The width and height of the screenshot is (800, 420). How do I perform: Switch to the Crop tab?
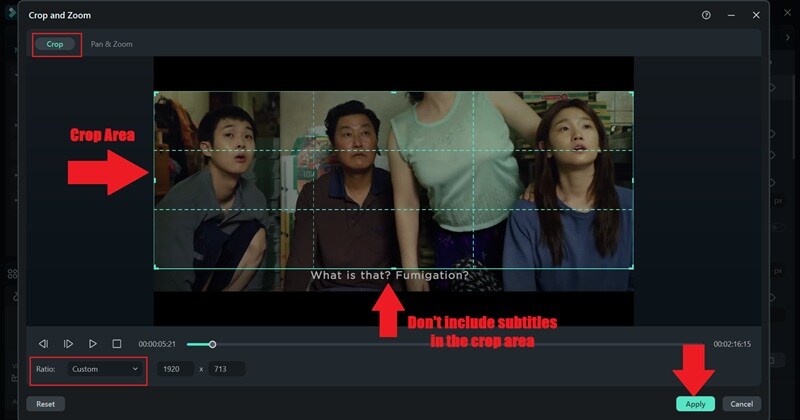pos(55,44)
